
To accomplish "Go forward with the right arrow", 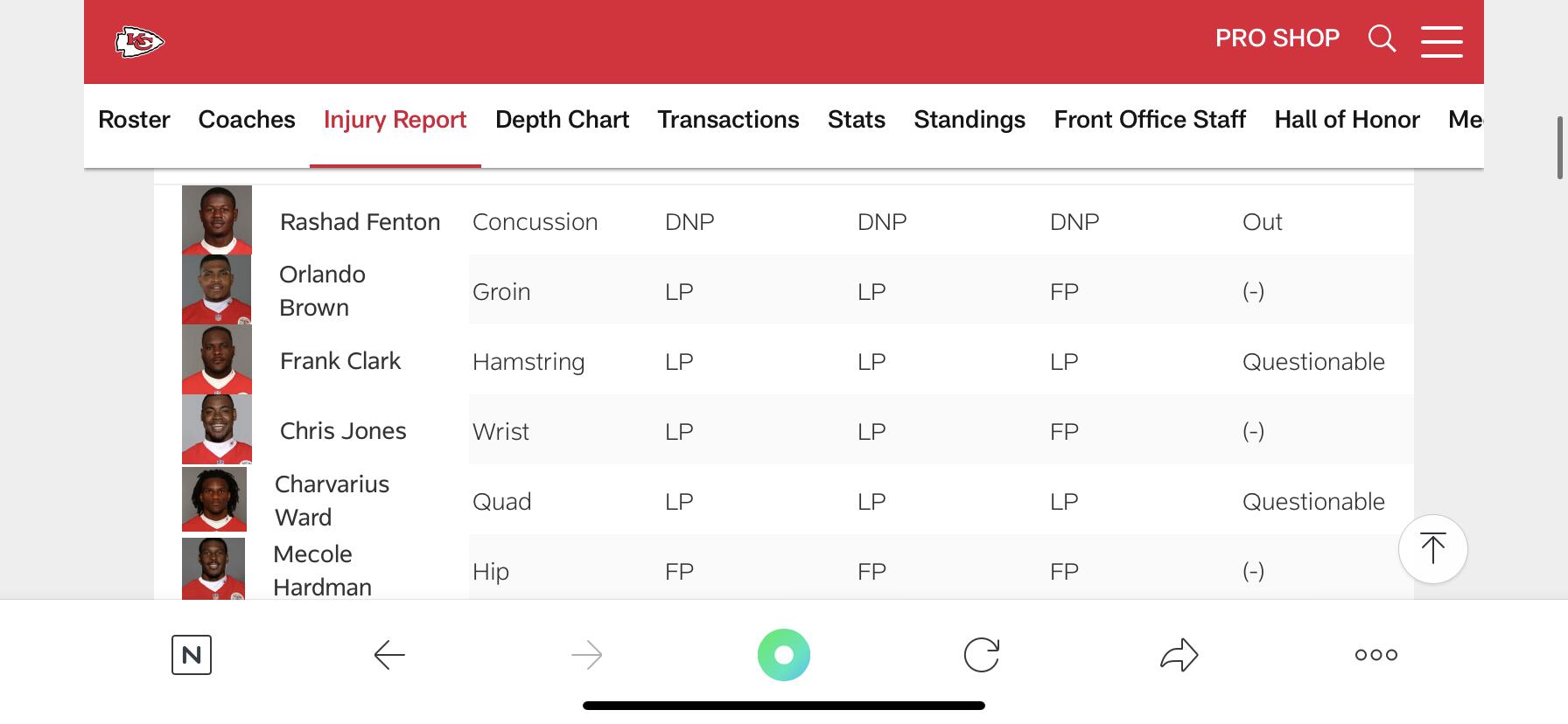I will click(586, 655).
